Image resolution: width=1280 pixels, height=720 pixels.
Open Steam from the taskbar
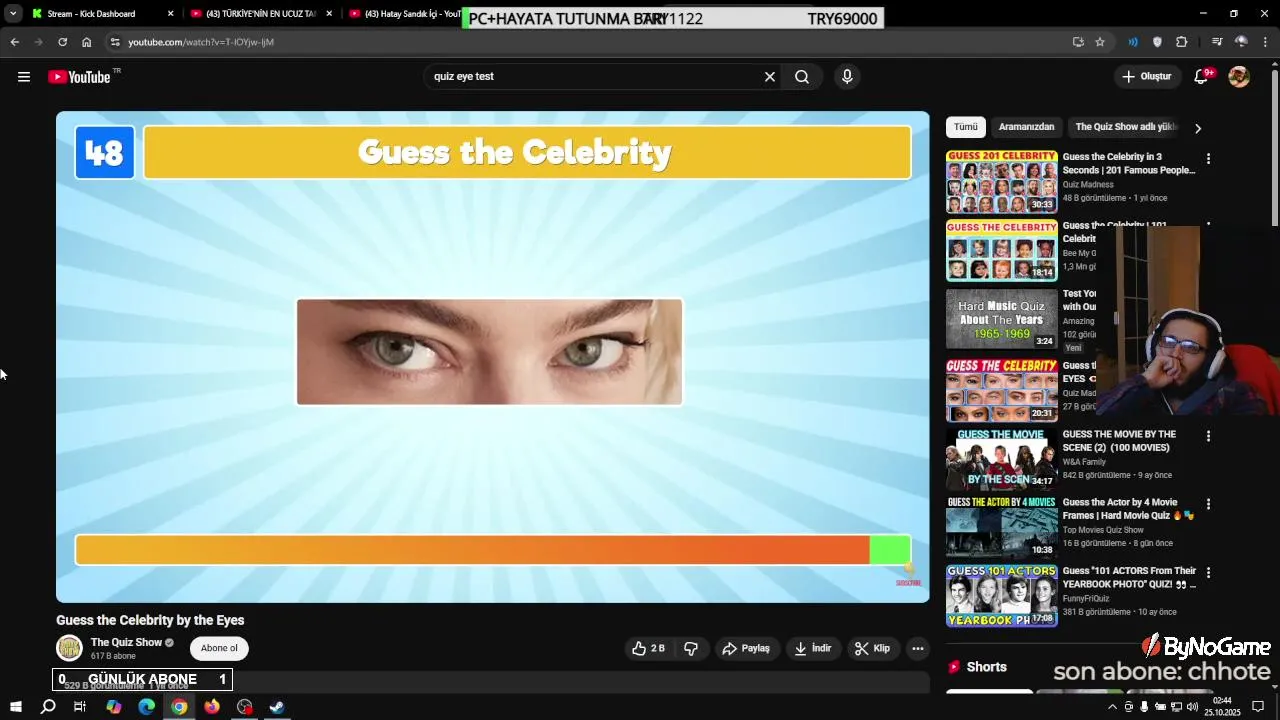coord(277,707)
